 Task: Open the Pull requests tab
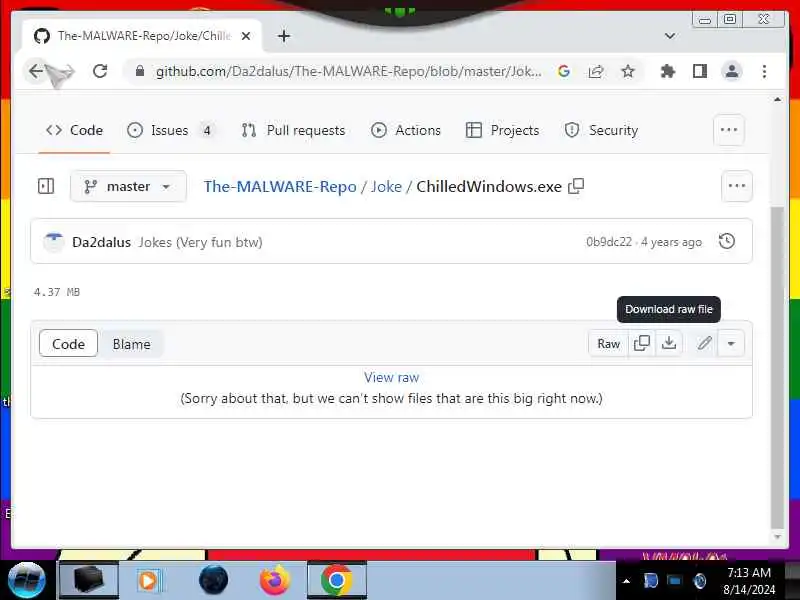pyautogui.click(x=293, y=131)
